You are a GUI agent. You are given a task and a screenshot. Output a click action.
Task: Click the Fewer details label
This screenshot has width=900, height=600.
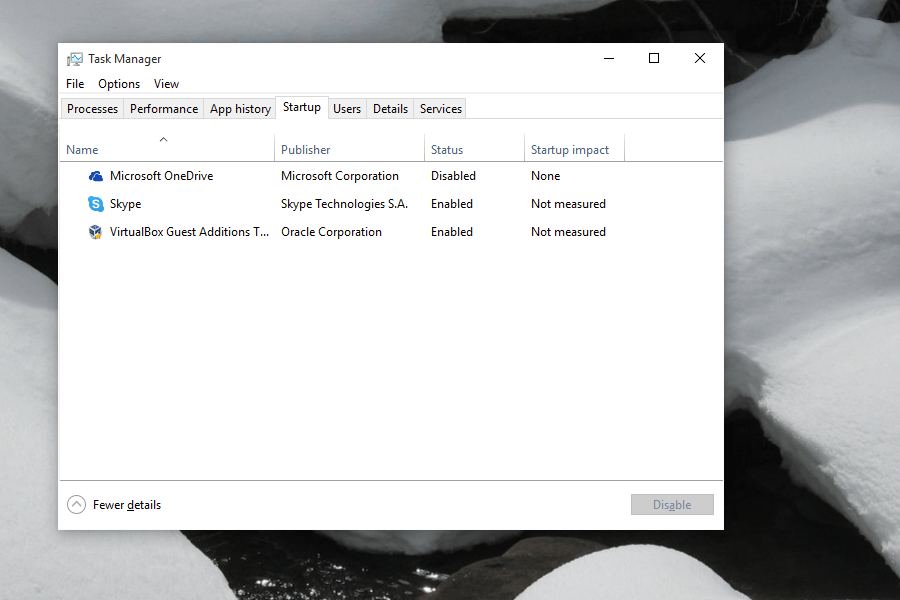tap(127, 505)
